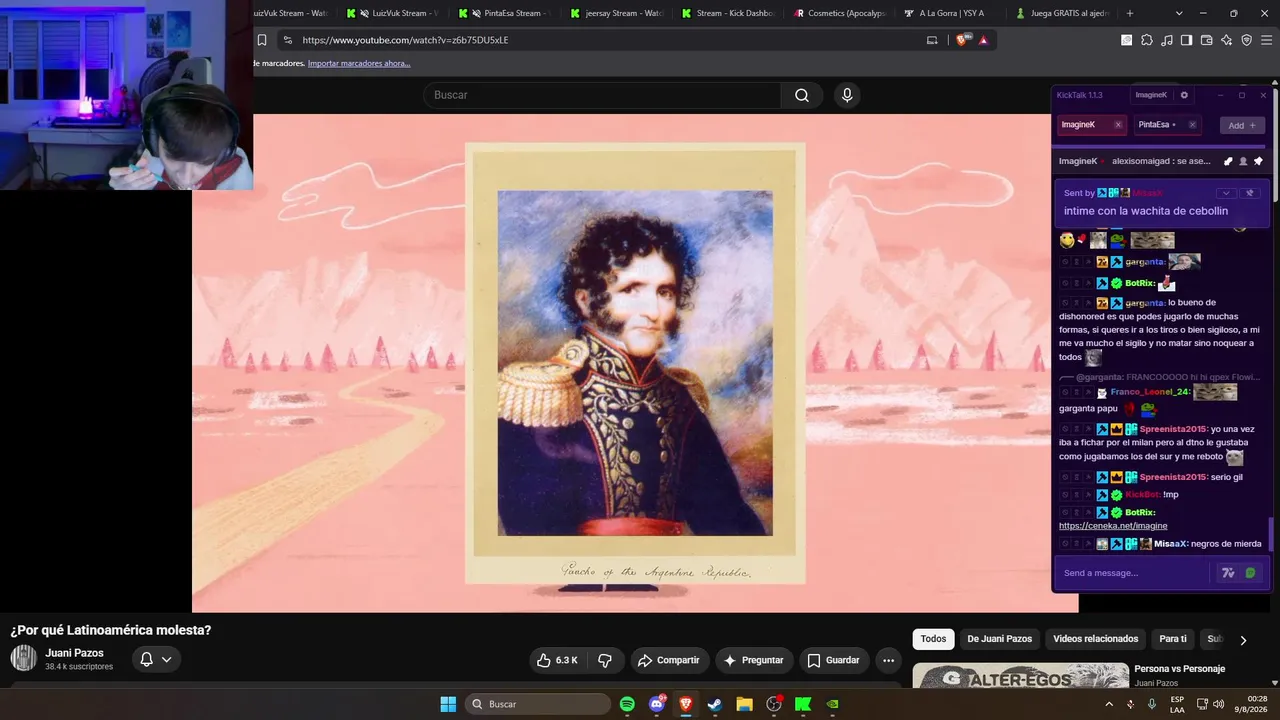Image resolution: width=1280 pixels, height=720 pixels.
Task: Open the Brave Rewards triangle icon
Action: pos(984,40)
